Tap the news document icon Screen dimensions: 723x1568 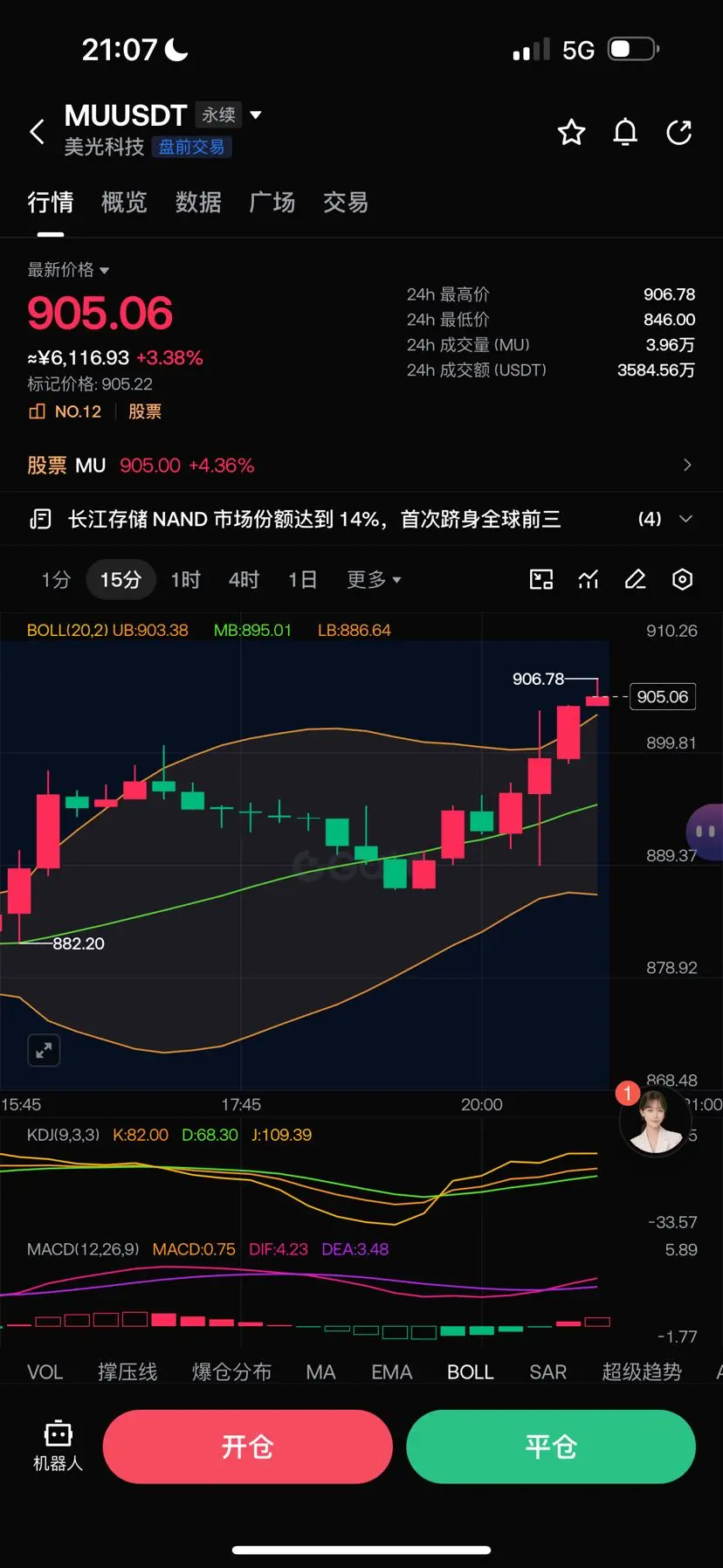(x=40, y=520)
